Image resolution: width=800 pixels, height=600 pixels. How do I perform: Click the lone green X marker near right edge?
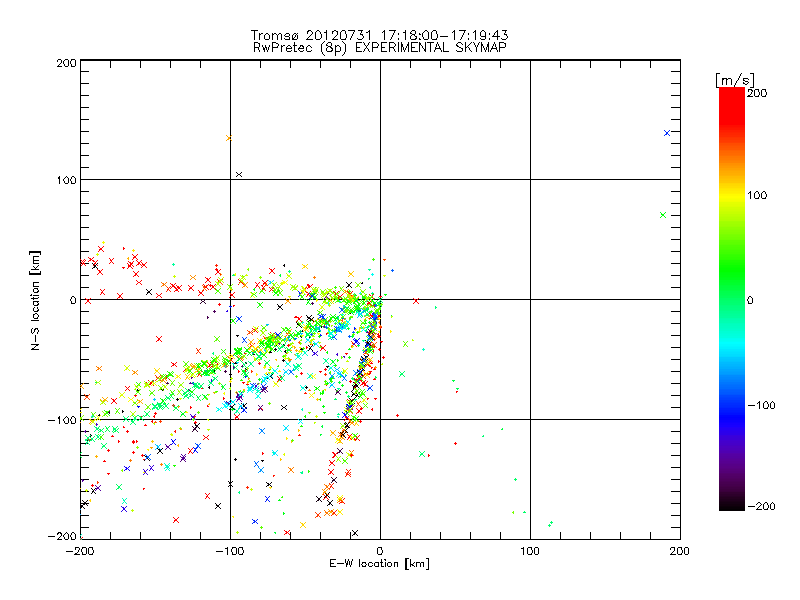(x=663, y=215)
